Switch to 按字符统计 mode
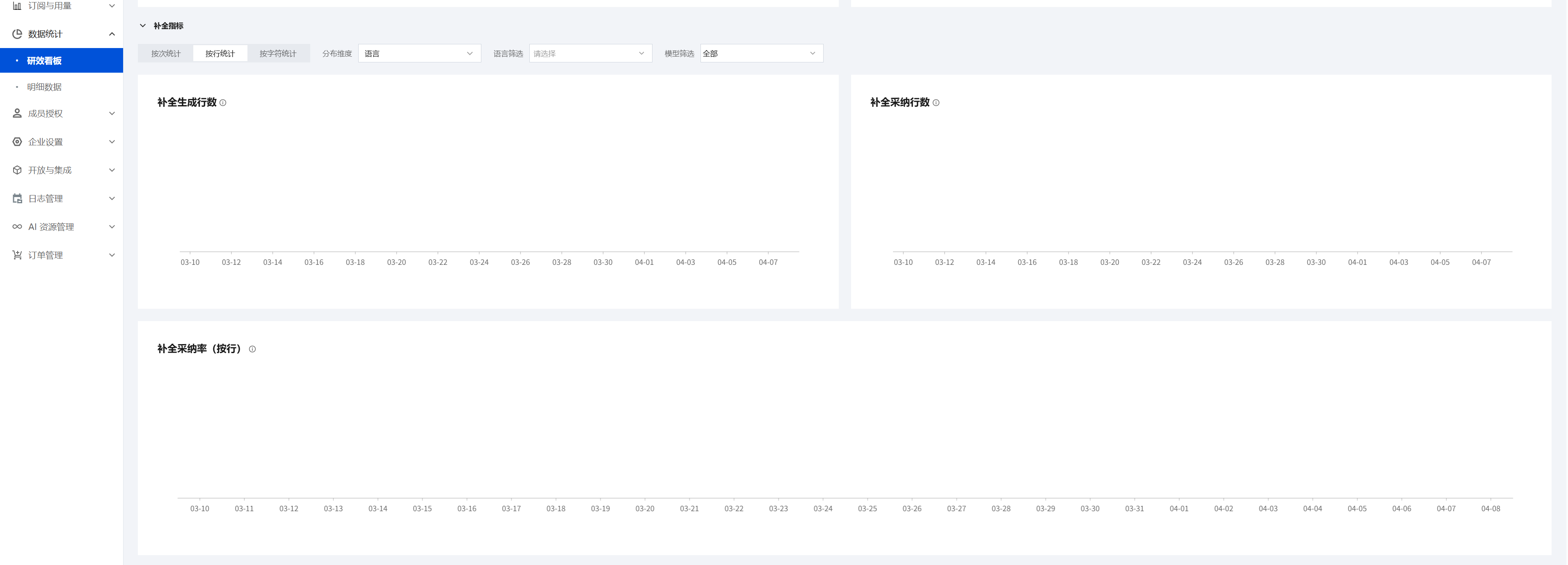 [277, 53]
